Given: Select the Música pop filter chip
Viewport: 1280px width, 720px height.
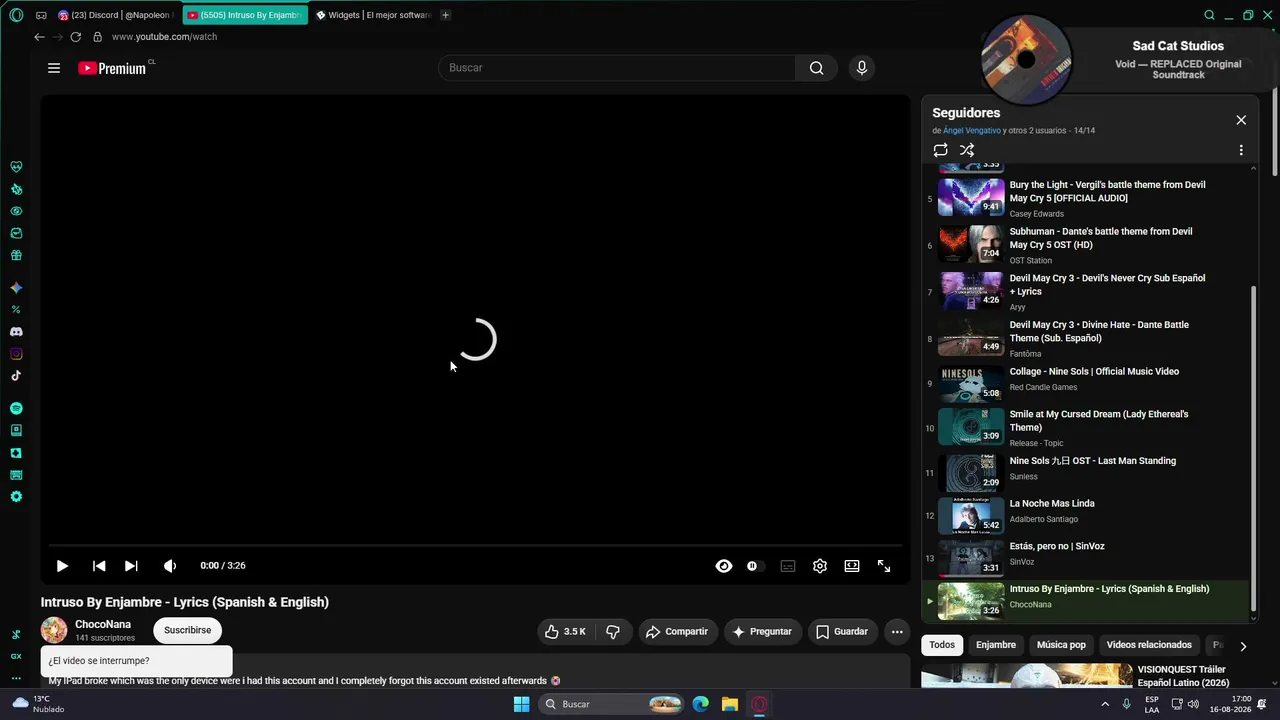Looking at the screenshot, I should (1061, 645).
